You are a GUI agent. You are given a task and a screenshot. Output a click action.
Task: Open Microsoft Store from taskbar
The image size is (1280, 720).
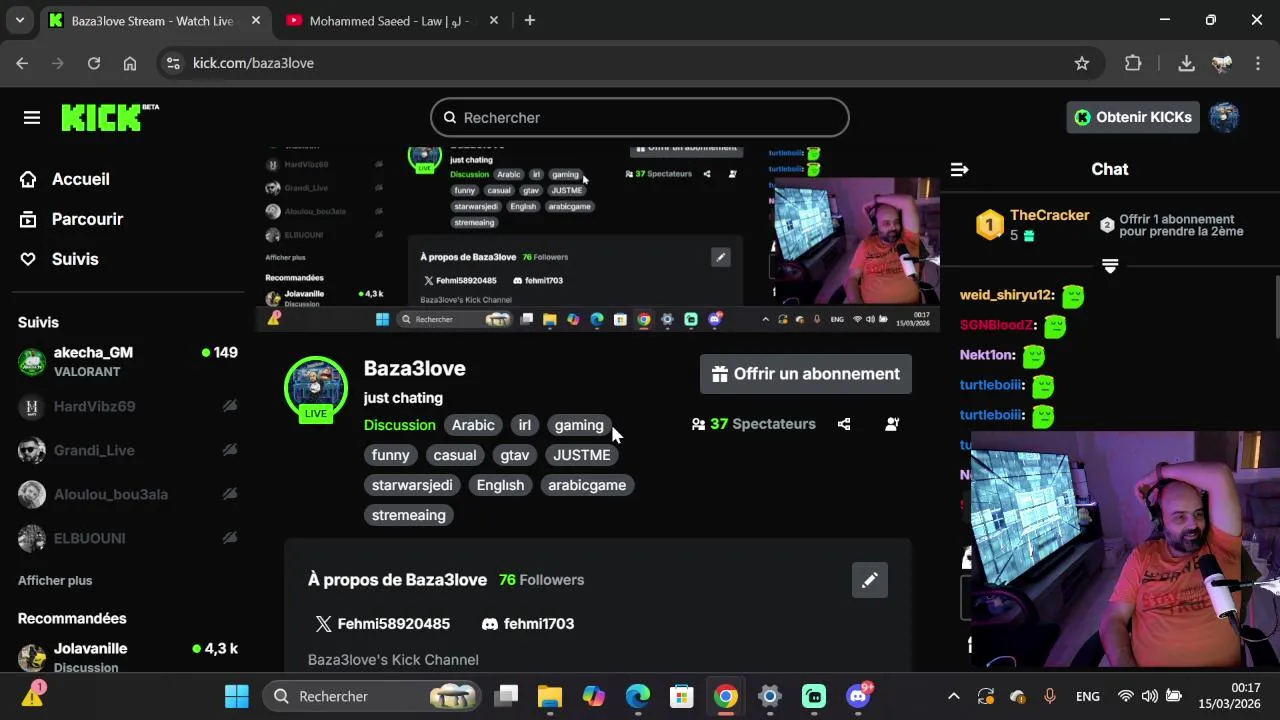(x=682, y=696)
